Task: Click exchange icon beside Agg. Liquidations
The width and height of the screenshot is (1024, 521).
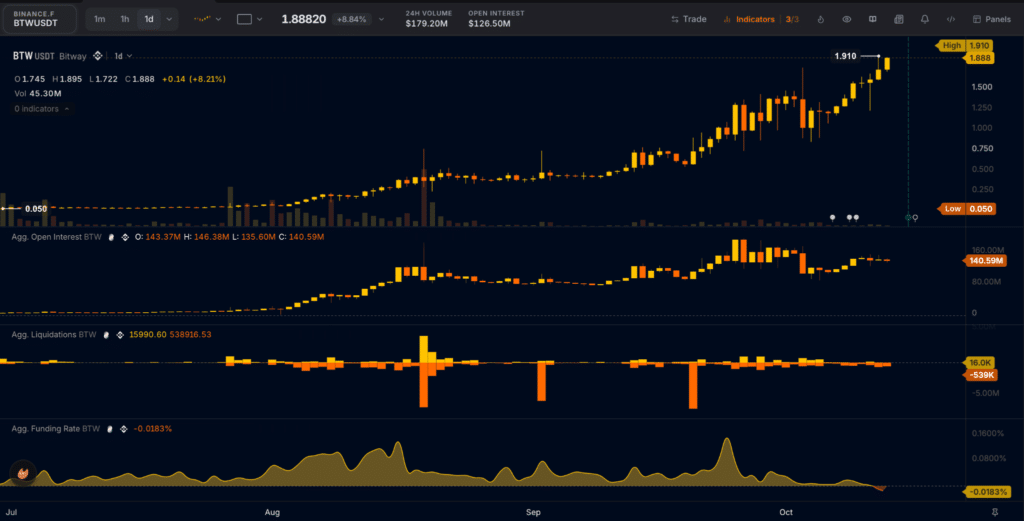Action: click(x=120, y=334)
